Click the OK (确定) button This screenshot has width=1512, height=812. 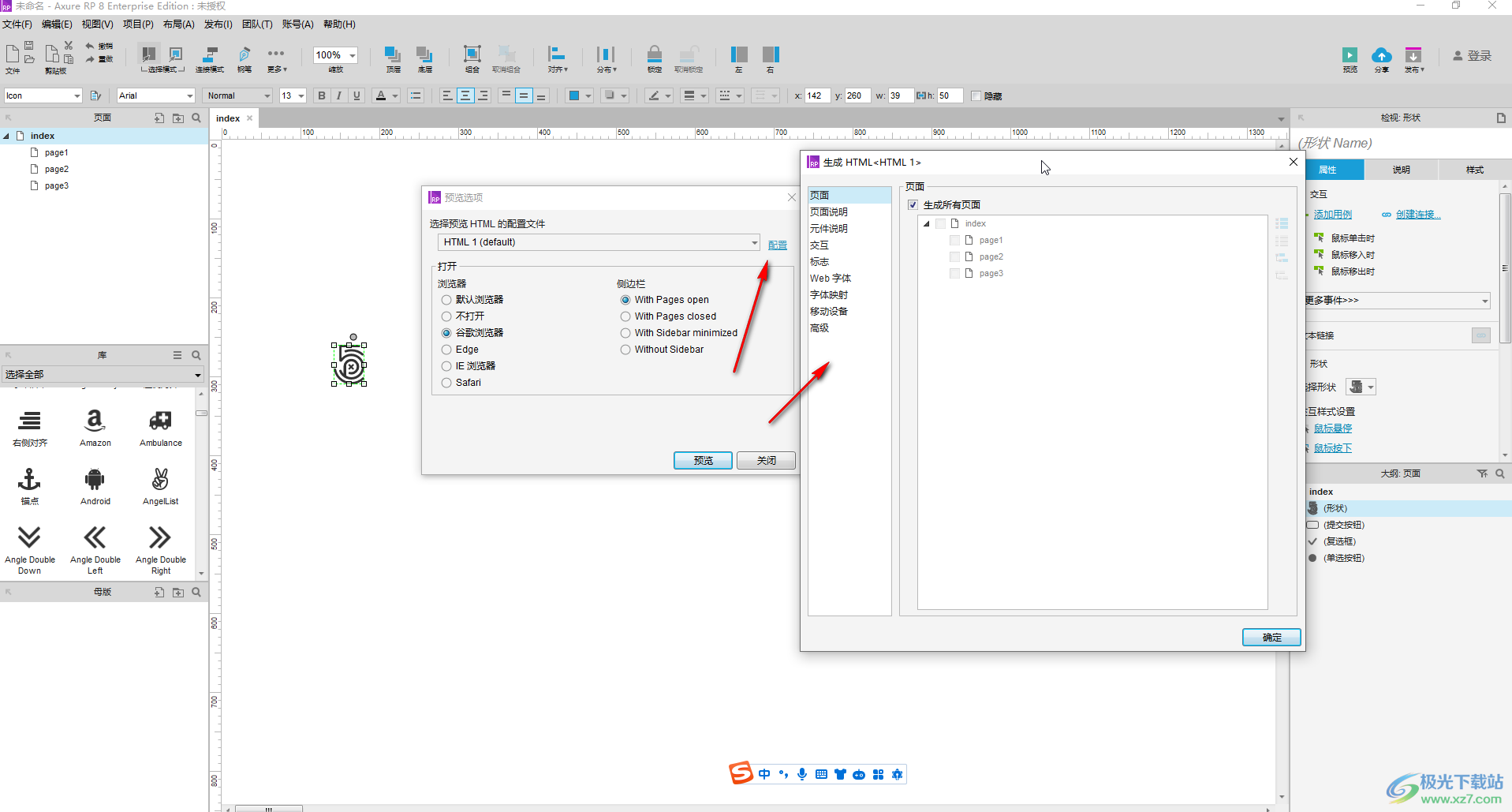(1271, 638)
